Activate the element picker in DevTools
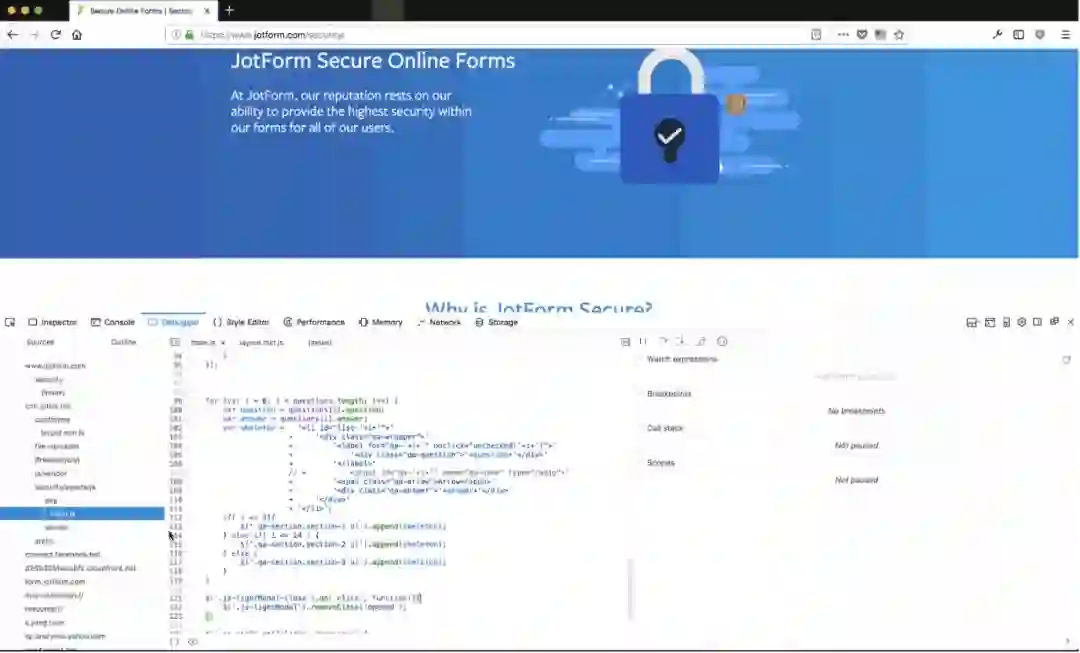The image size is (1080, 653). [x=10, y=322]
